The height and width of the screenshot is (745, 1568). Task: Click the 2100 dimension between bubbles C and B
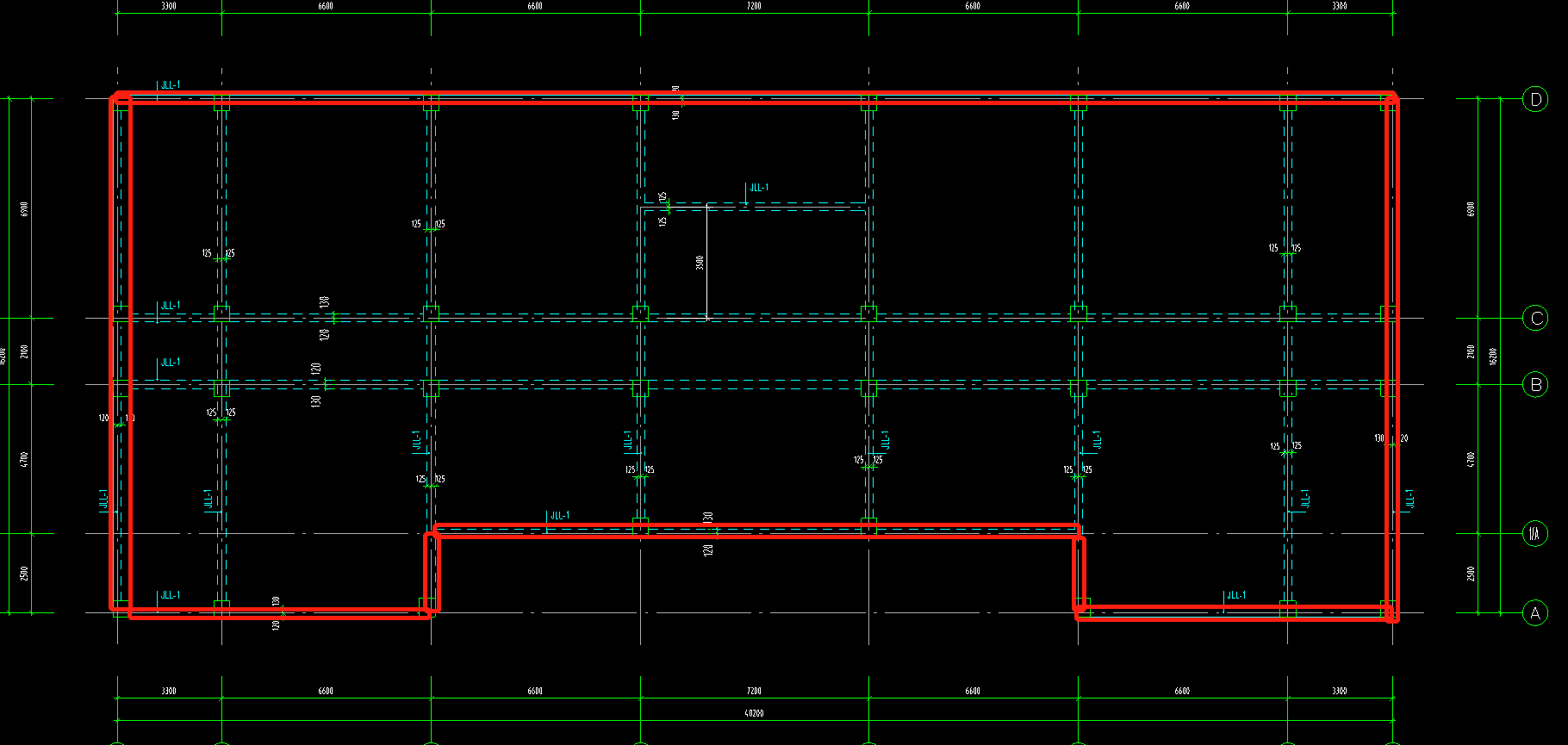pyautogui.click(x=1471, y=351)
